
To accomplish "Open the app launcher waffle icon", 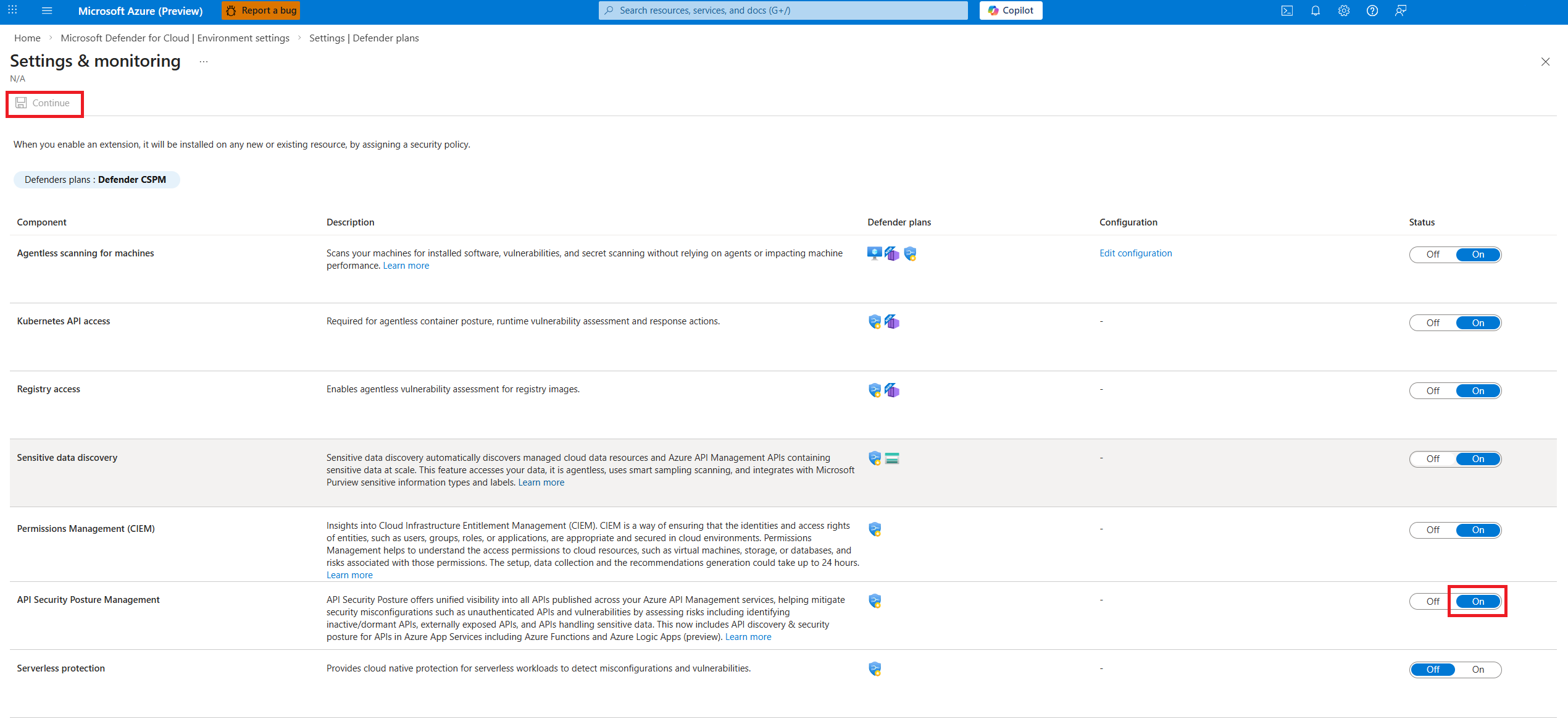I will (12, 11).
